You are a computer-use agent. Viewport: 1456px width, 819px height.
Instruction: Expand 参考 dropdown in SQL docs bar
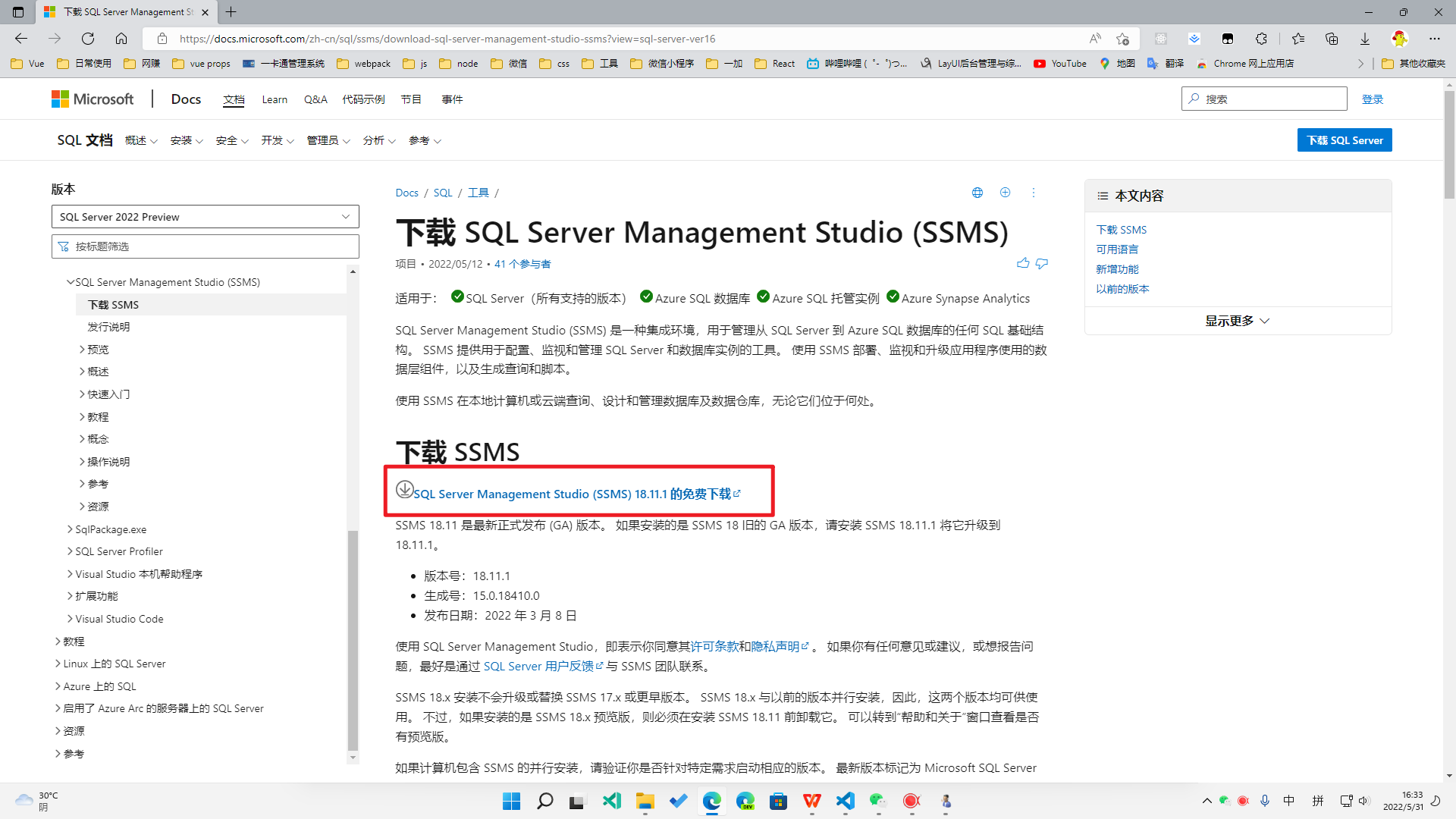click(x=425, y=141)
